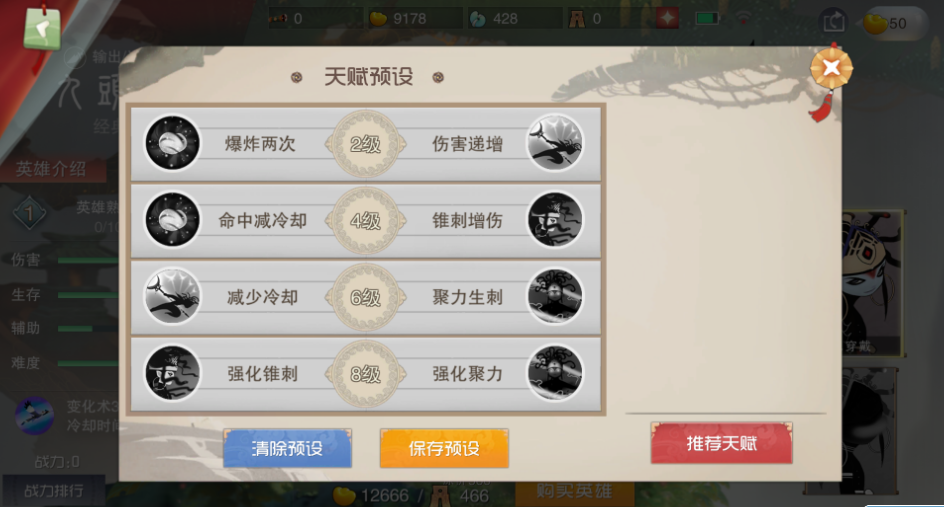Image resolution: width=944 pixels, height=507 pixels.
Task: Open the 英雄介绍 tab behind dialog
Action: (x=51, y=169)
